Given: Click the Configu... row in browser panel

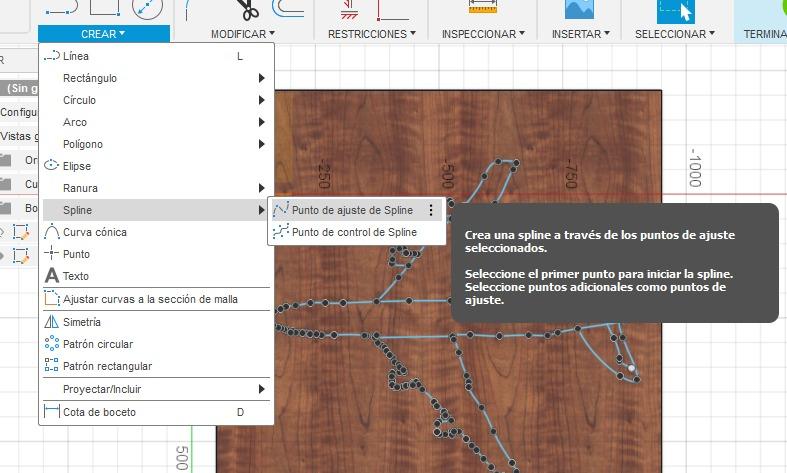Looking at the screenshot, I should pos(19,112).
